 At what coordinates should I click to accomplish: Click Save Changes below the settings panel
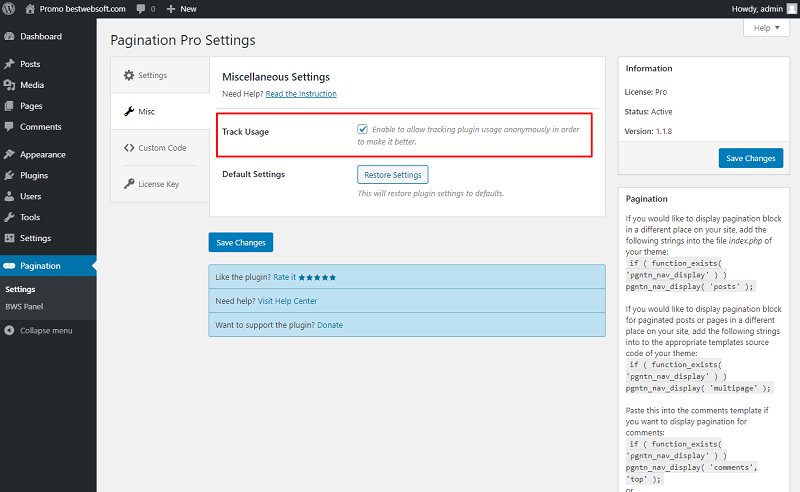click(x=241, y=242)
